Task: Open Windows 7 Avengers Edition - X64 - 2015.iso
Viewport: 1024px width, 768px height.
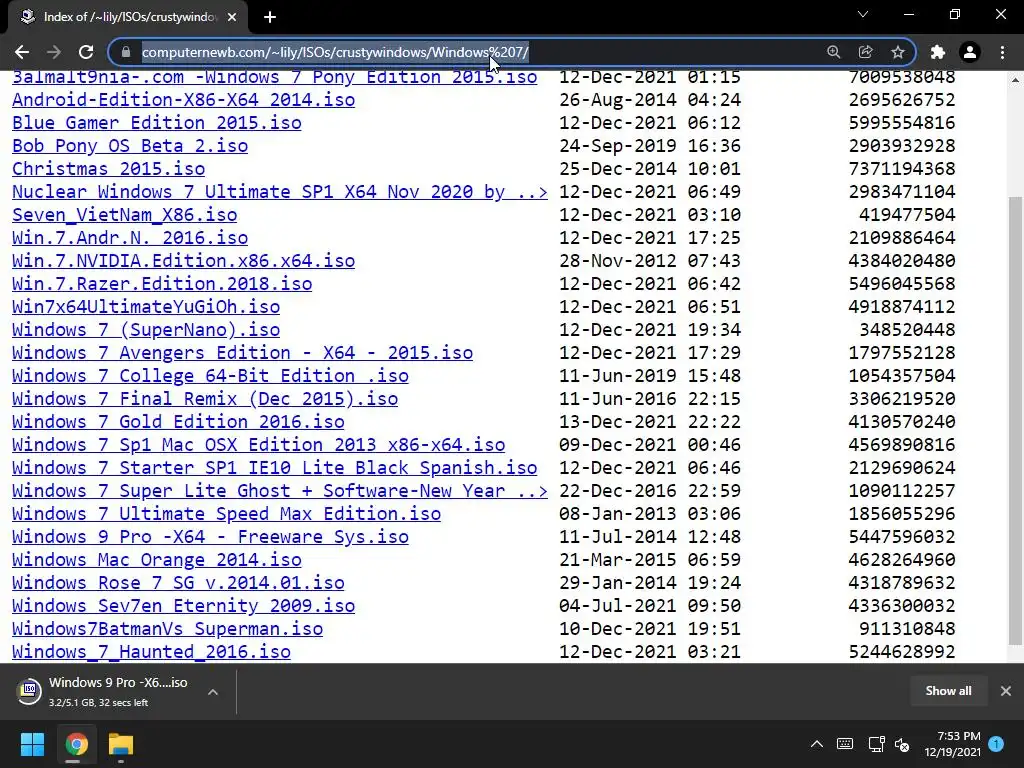Action: click(x=242, y=353)
